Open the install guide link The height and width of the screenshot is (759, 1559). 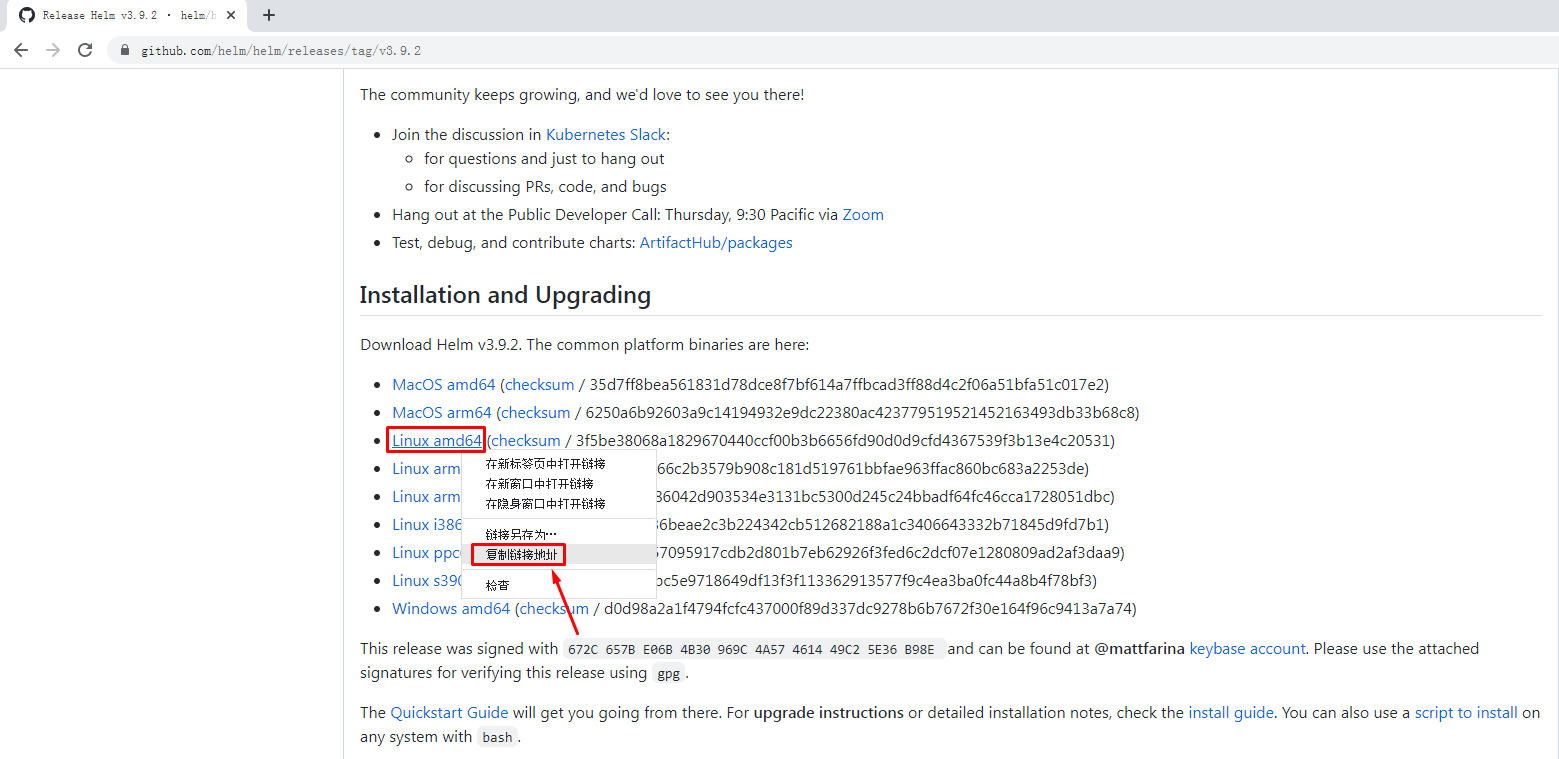tap(1231, 712)
